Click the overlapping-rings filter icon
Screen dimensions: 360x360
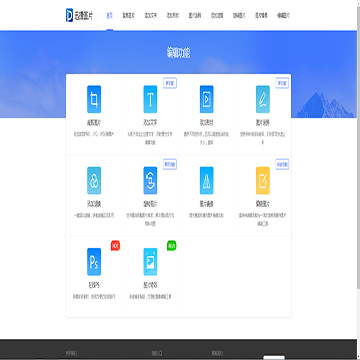(x=94, y=180)
